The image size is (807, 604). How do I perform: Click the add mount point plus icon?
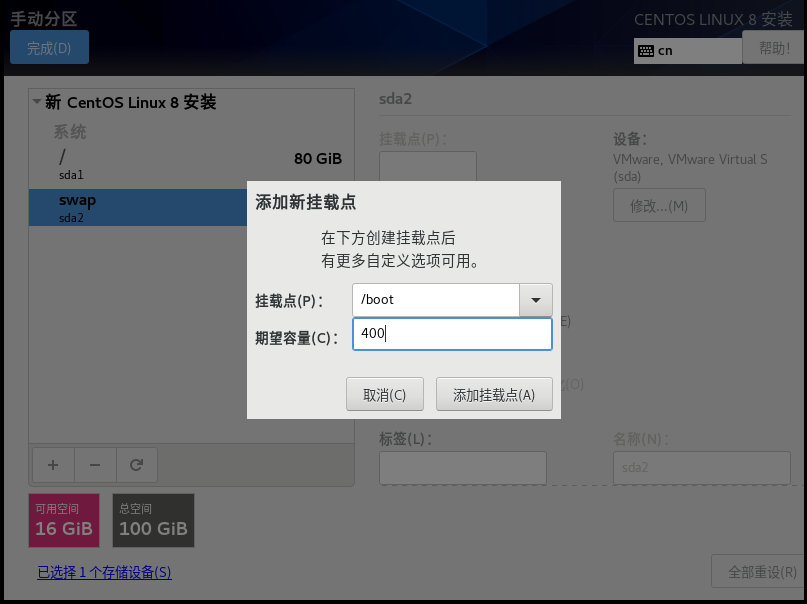pyautogui.click(x=53, y=465)
